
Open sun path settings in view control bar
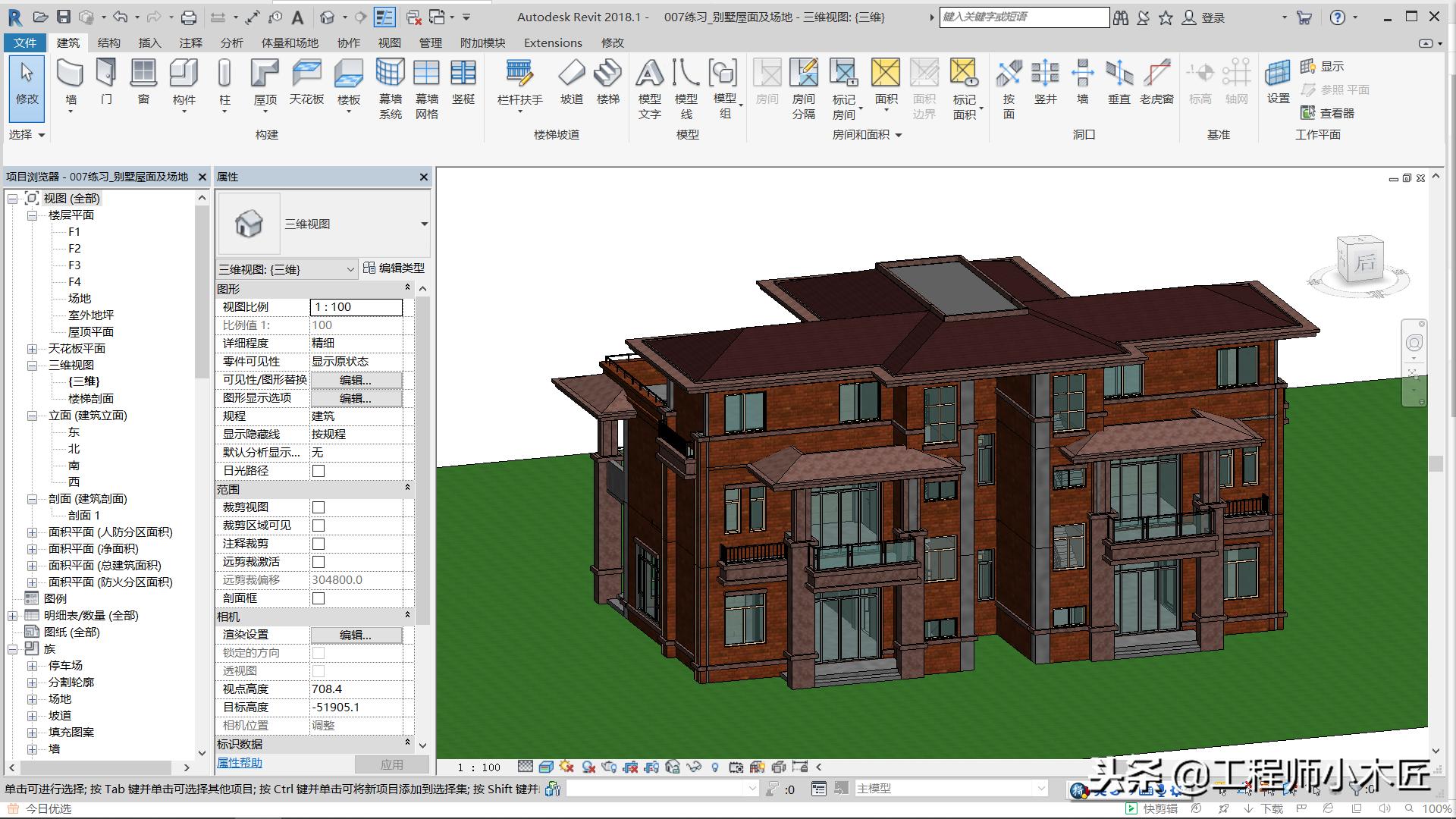tap(566, 767)
